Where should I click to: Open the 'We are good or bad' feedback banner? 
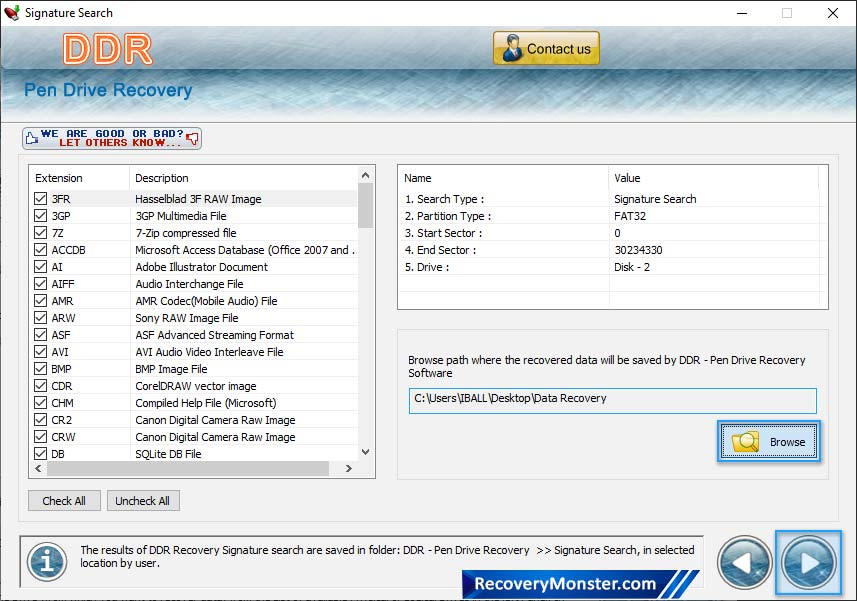112,138
